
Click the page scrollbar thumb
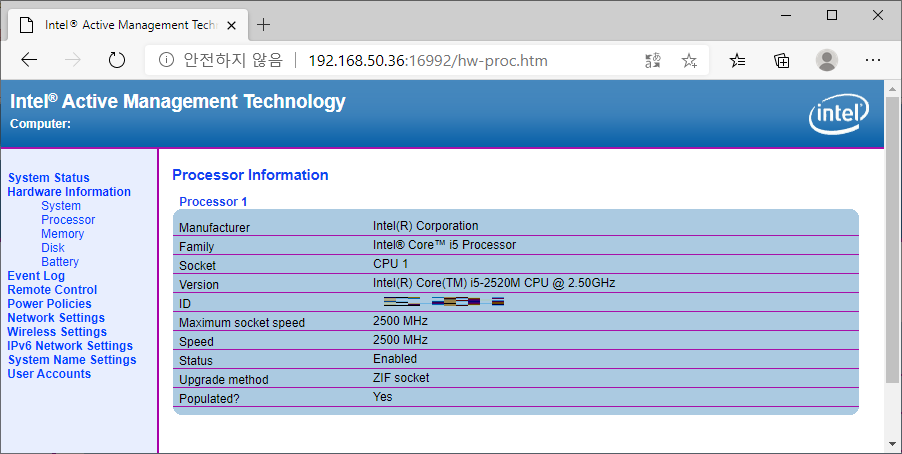892,240
